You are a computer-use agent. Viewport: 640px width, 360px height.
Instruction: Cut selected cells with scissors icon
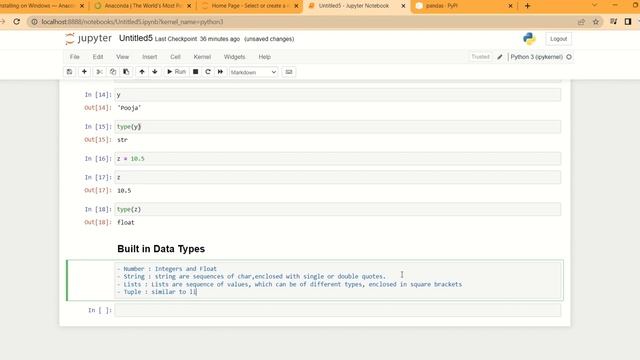(x=99, y=72)
